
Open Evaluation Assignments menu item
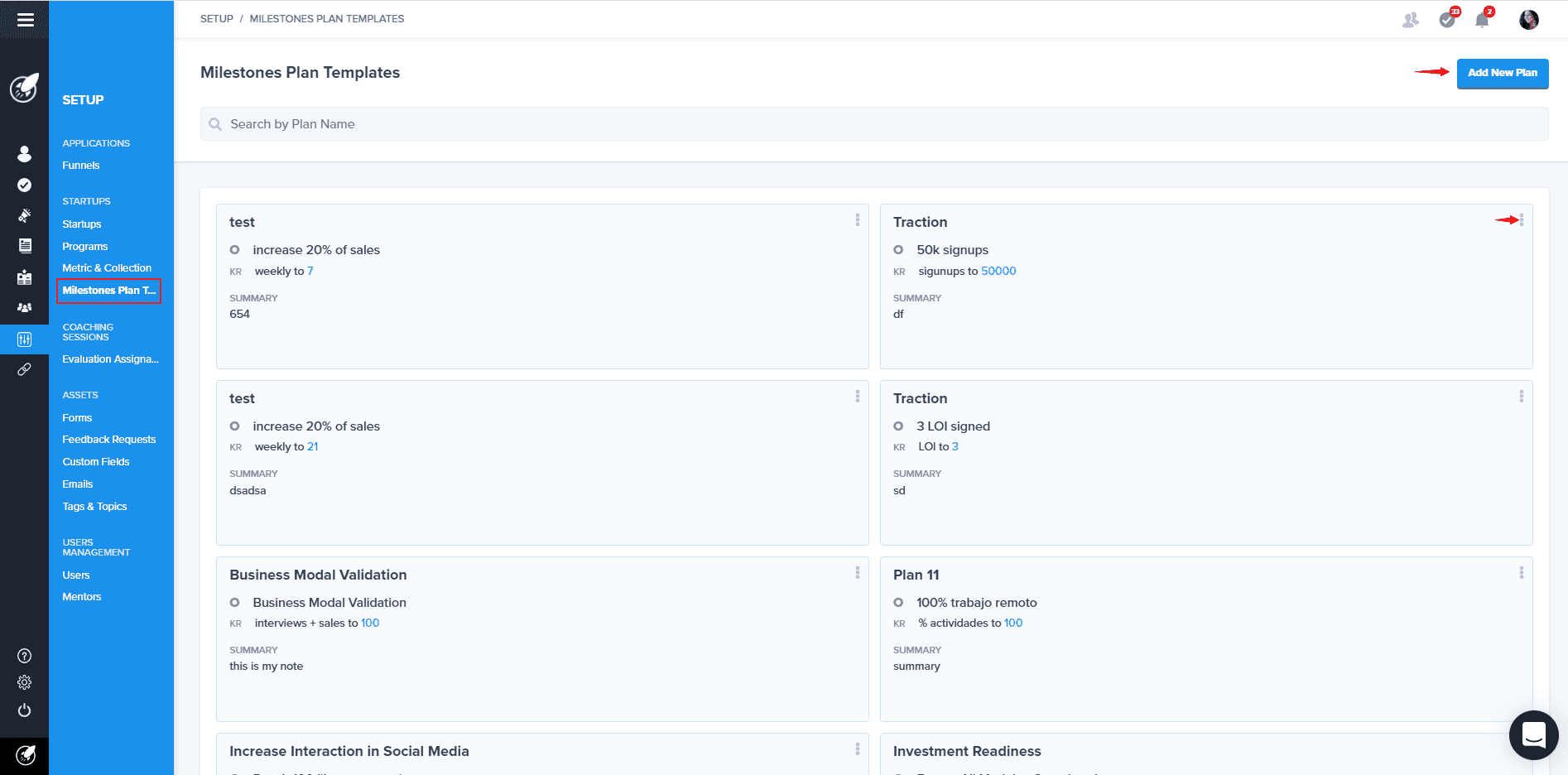coord(110,359)
